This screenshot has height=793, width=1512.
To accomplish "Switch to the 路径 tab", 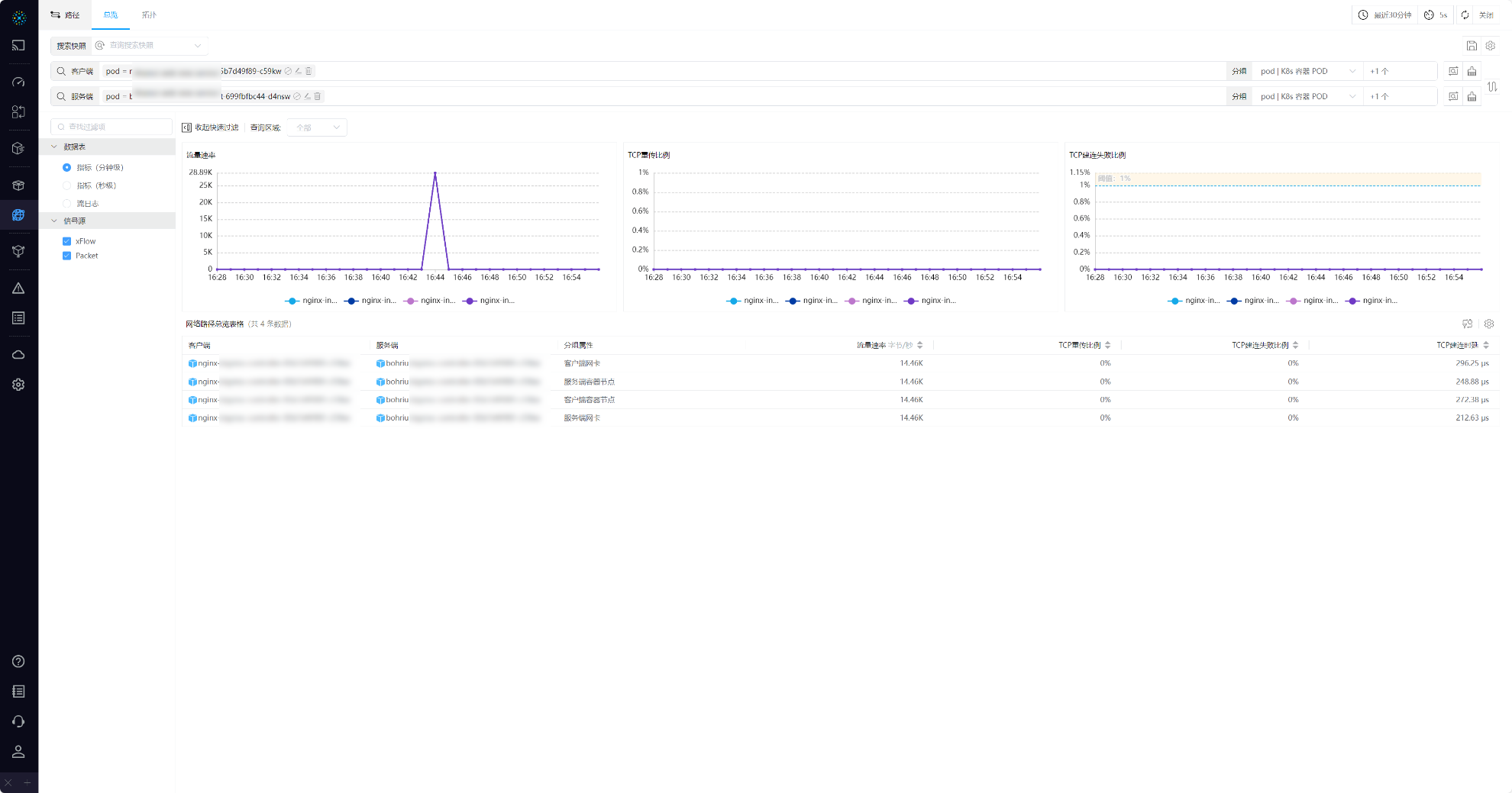I will coord(66,15).
